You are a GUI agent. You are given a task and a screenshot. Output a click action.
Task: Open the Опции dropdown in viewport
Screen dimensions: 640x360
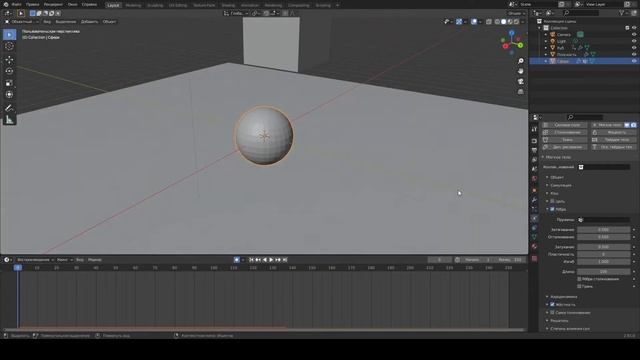click(x=516, y=13)
